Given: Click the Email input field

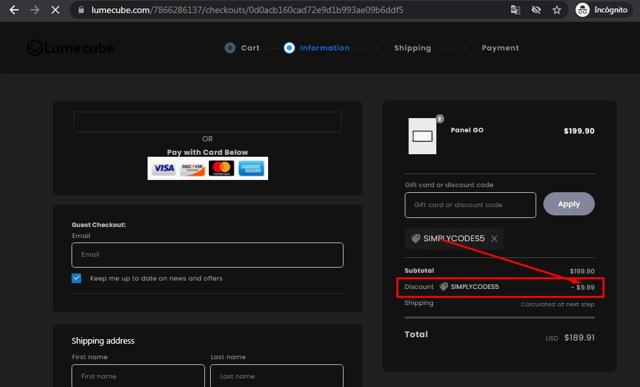Looking at the screenshot, I should [207, 255].
